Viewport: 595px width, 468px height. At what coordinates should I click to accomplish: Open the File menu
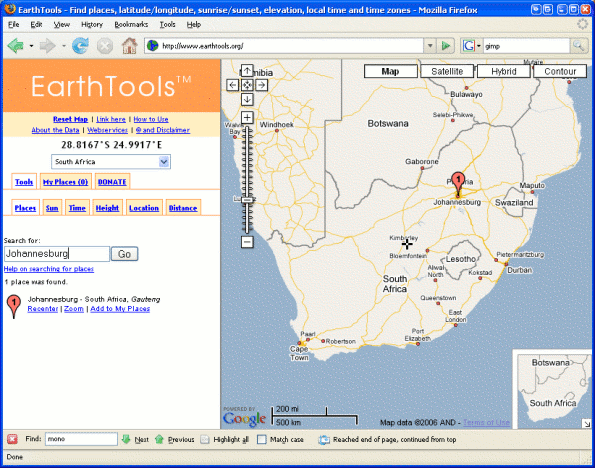(13, 24)
